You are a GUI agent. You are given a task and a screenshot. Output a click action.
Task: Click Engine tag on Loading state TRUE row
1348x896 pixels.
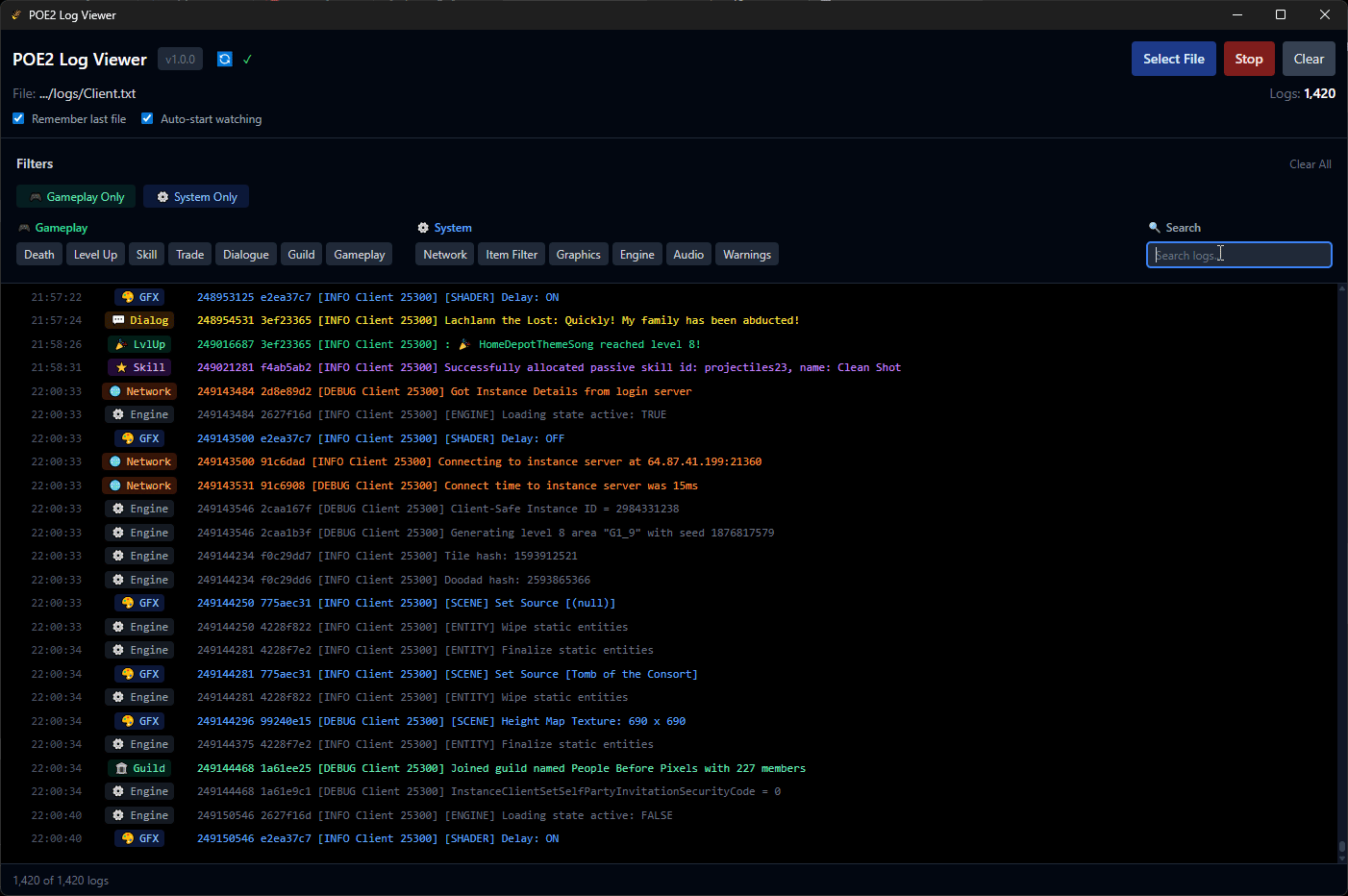click(x=140, y=414)
